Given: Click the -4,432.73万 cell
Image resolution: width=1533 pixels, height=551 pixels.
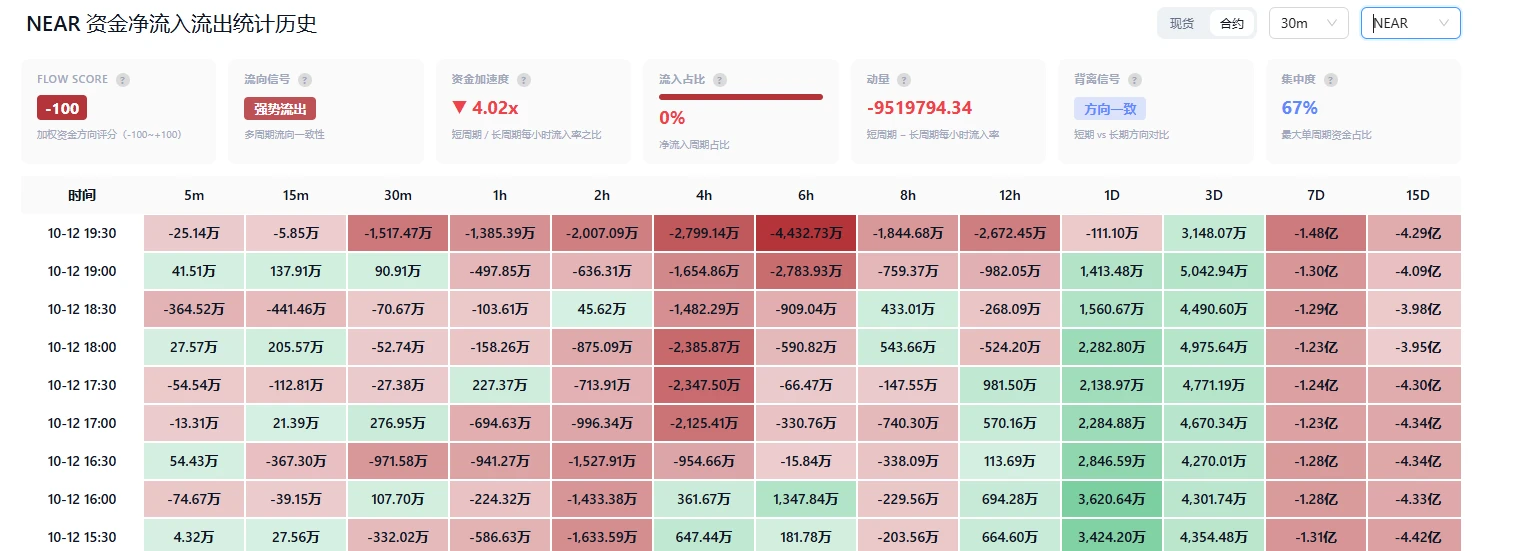Looking at the screenshot, I should [806, 233].
